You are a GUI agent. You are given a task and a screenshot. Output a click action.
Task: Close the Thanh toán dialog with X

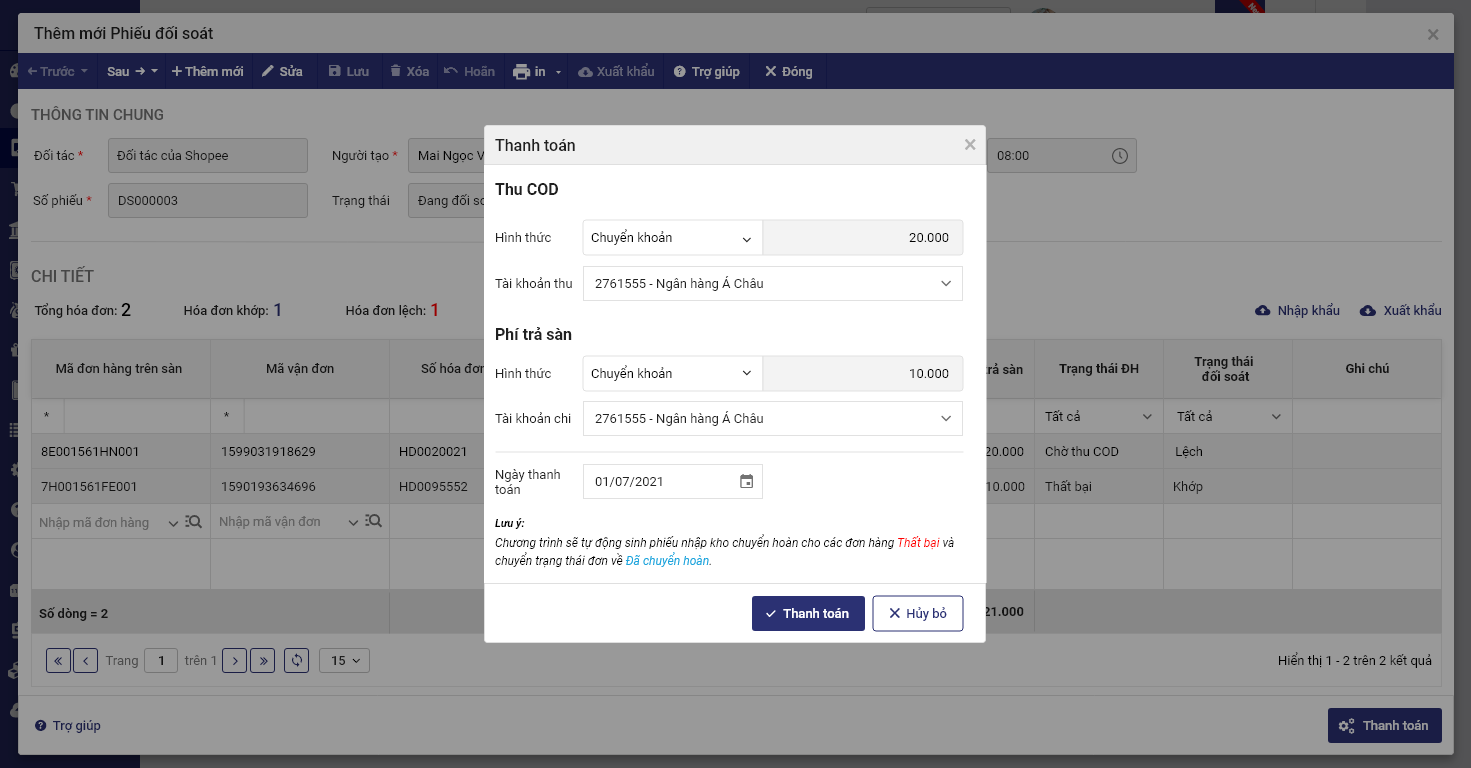969,145
